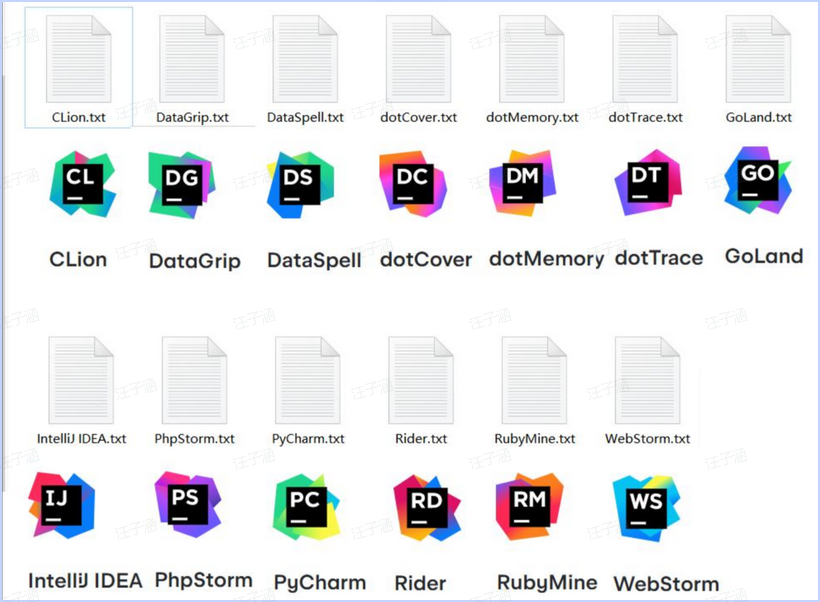Select the CLion.txt file icon

tap(78, 59)
